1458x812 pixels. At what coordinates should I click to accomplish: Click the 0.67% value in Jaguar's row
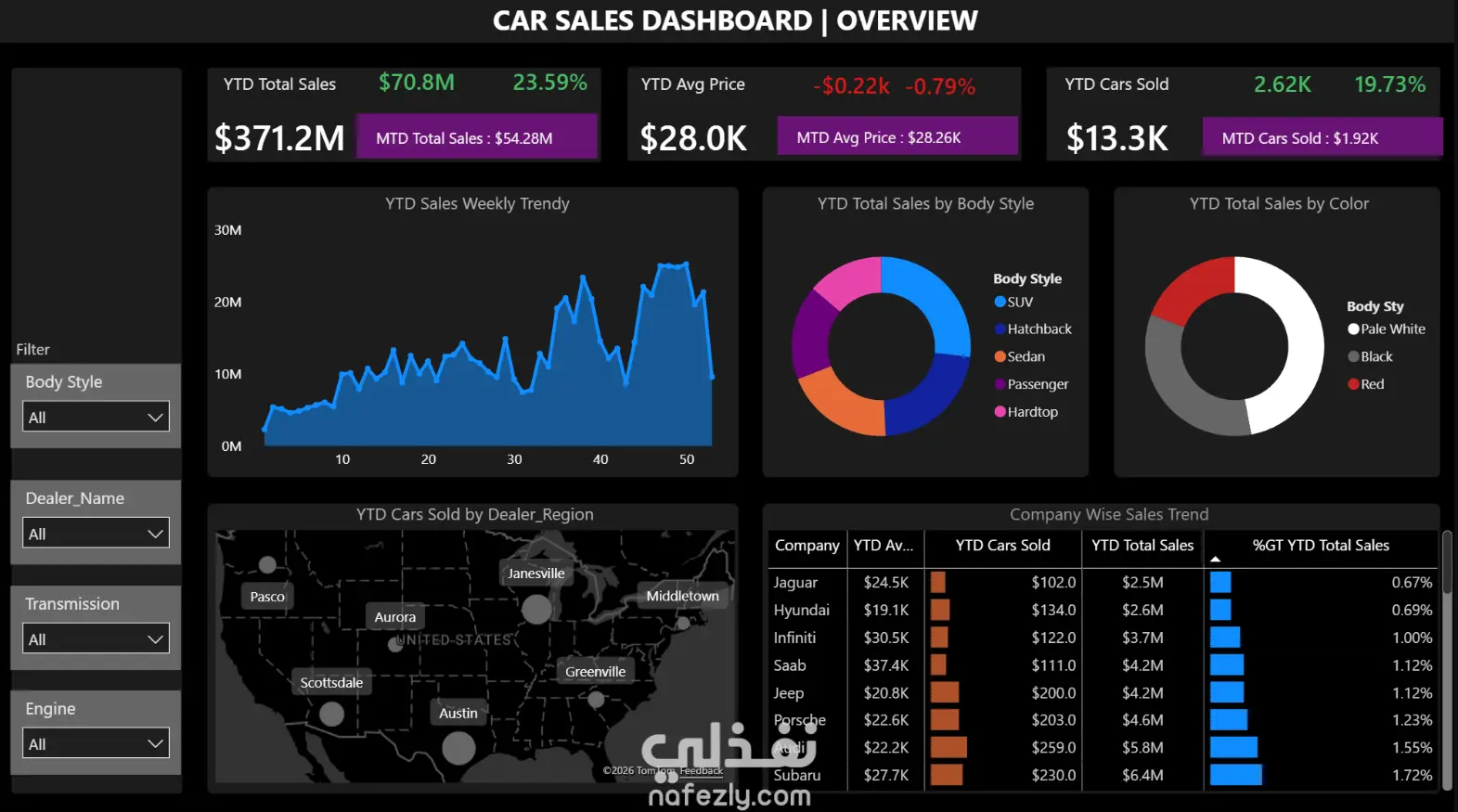click(1412, 583)
